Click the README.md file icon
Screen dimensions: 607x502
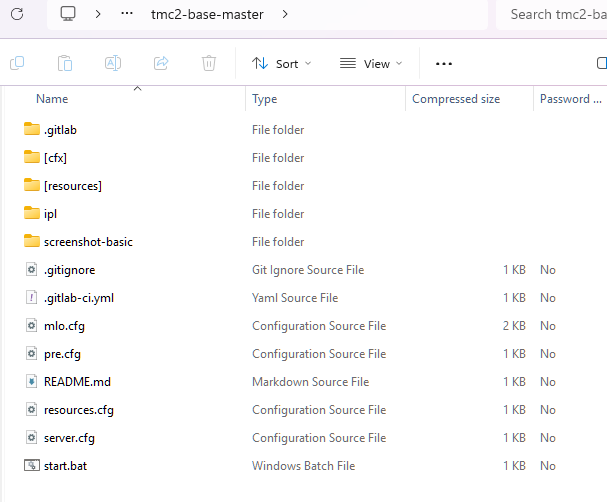pos(31,381)
